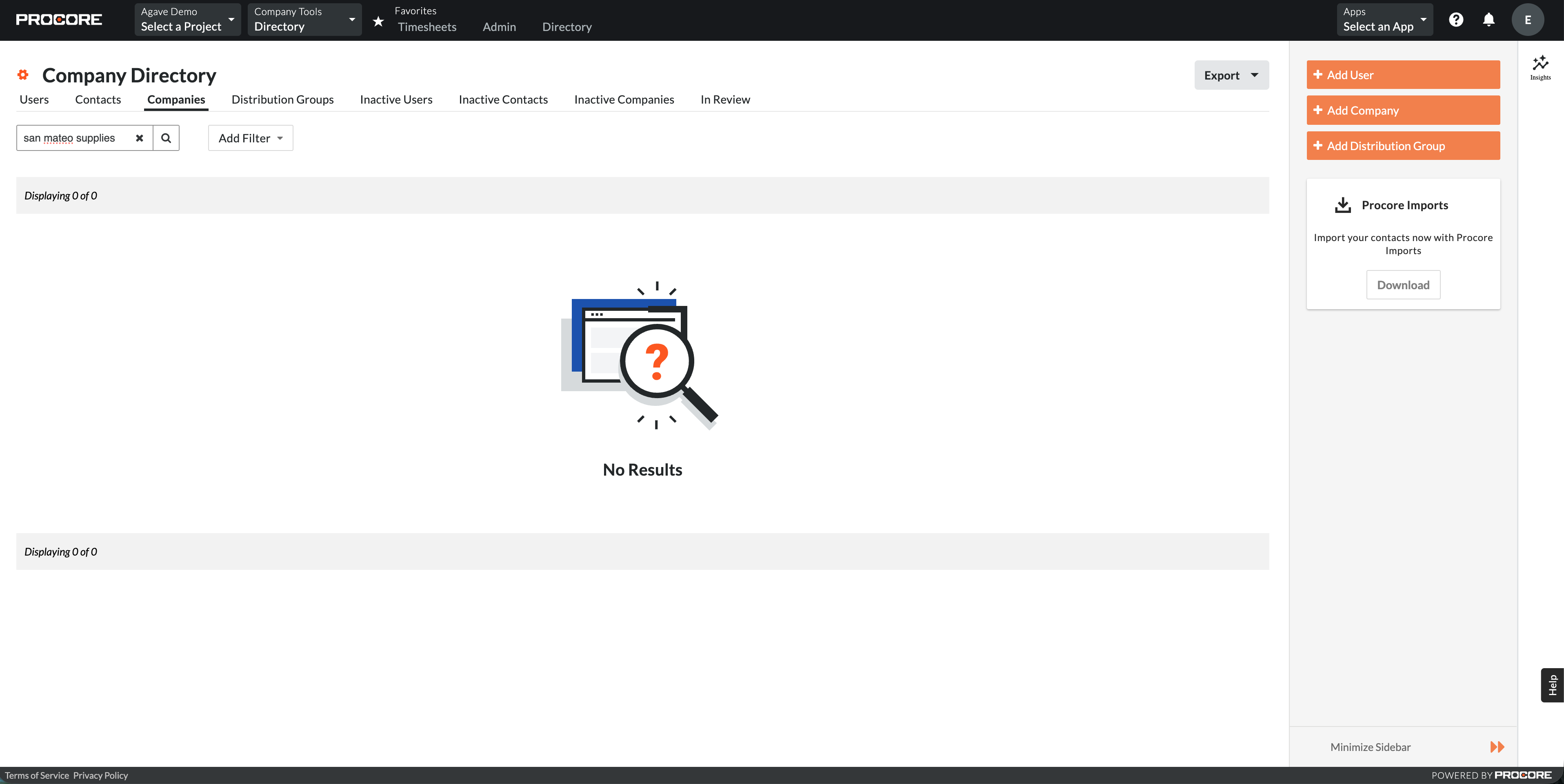Open the Privacy Policy link

click(101, 775)
